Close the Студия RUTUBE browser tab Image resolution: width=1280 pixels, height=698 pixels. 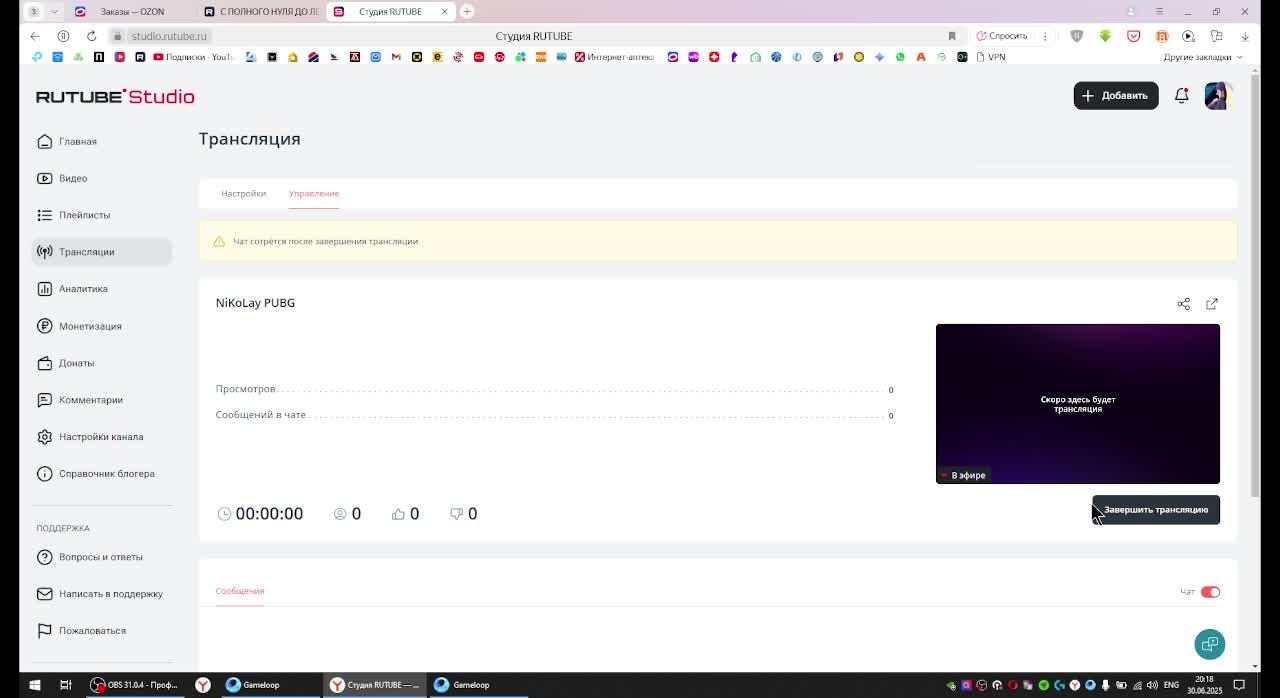click(444, 12)
